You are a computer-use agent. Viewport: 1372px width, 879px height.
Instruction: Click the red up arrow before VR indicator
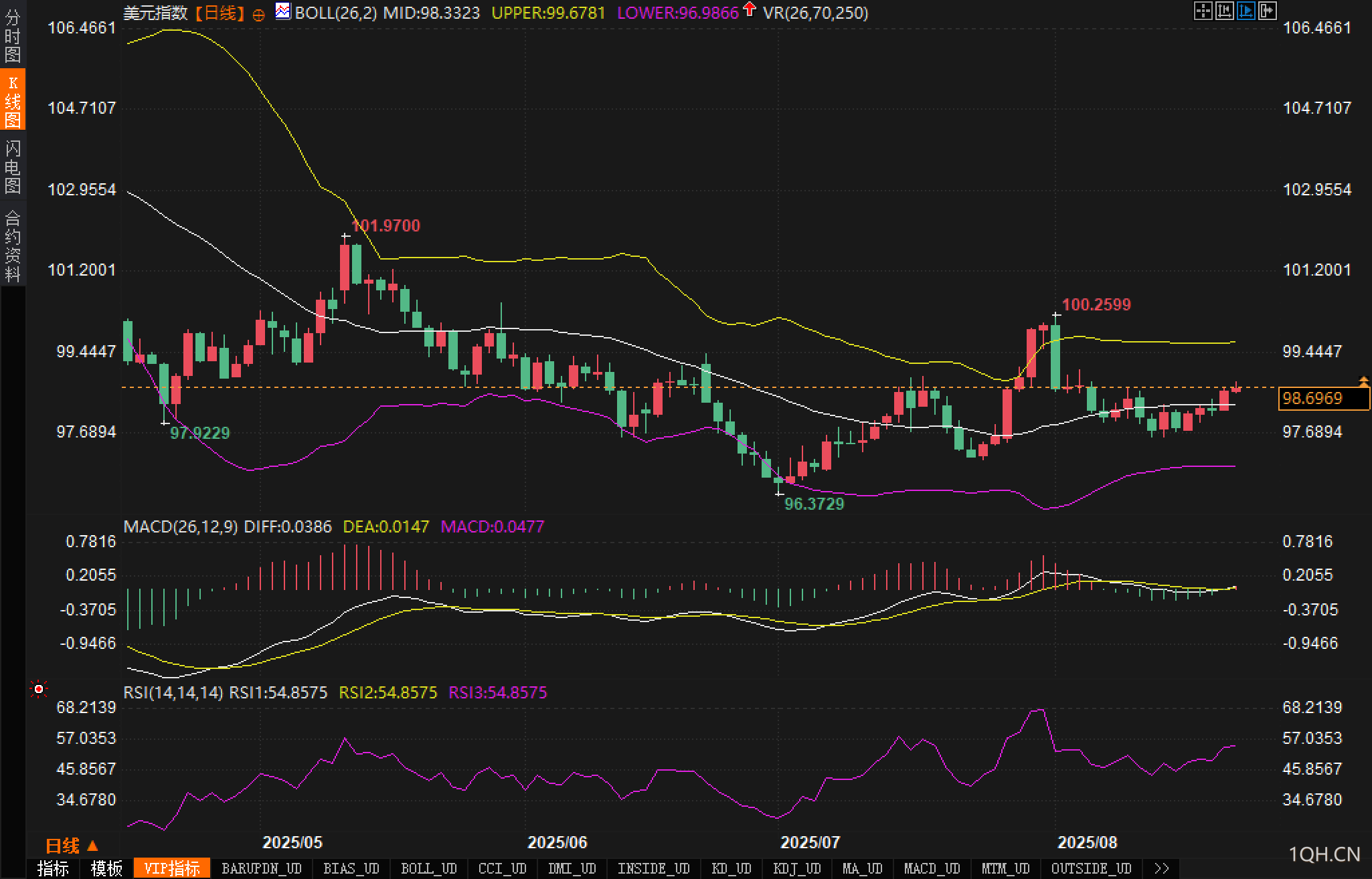click(x=750, y=9)
